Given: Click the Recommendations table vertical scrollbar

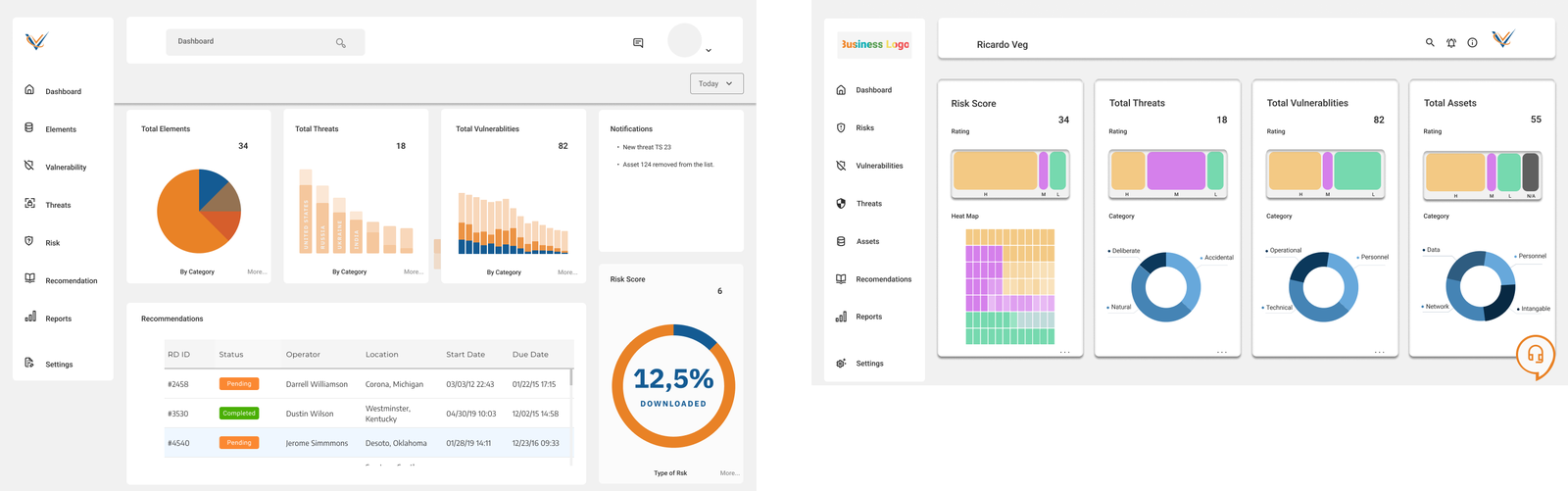Looking at the screenshot, I should pos(571,377).
